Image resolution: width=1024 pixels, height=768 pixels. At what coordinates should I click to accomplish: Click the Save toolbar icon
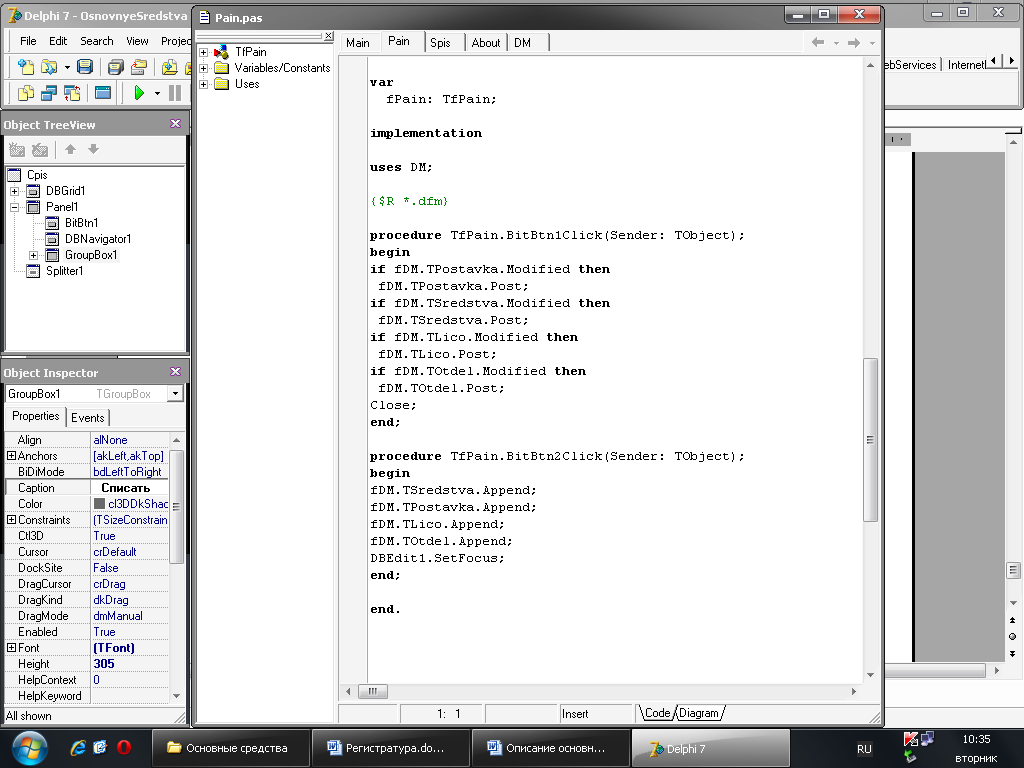tap(85, 67)
